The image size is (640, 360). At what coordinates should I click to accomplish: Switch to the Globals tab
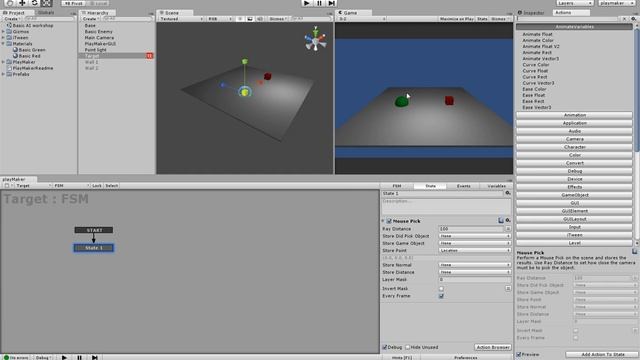46,13
